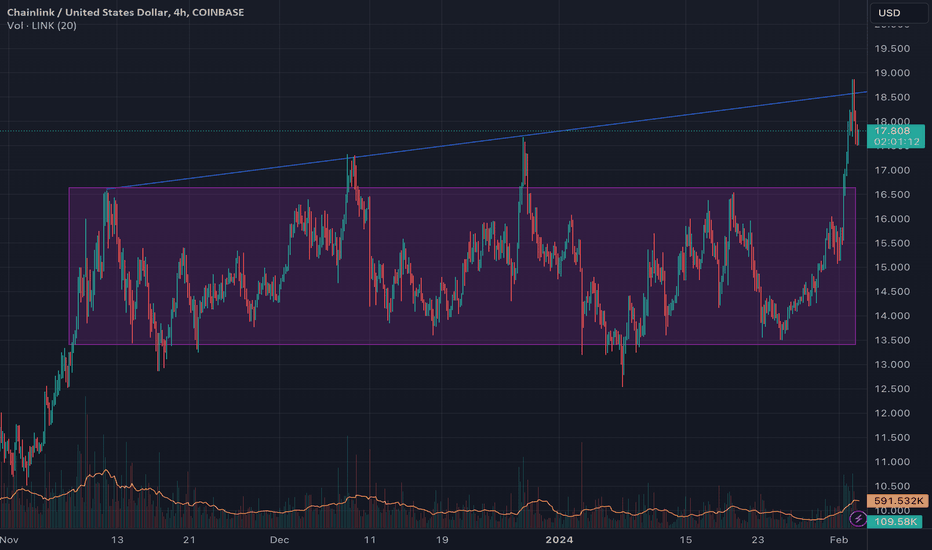Click the countdown timer 02:01:12

click(896, 142)
